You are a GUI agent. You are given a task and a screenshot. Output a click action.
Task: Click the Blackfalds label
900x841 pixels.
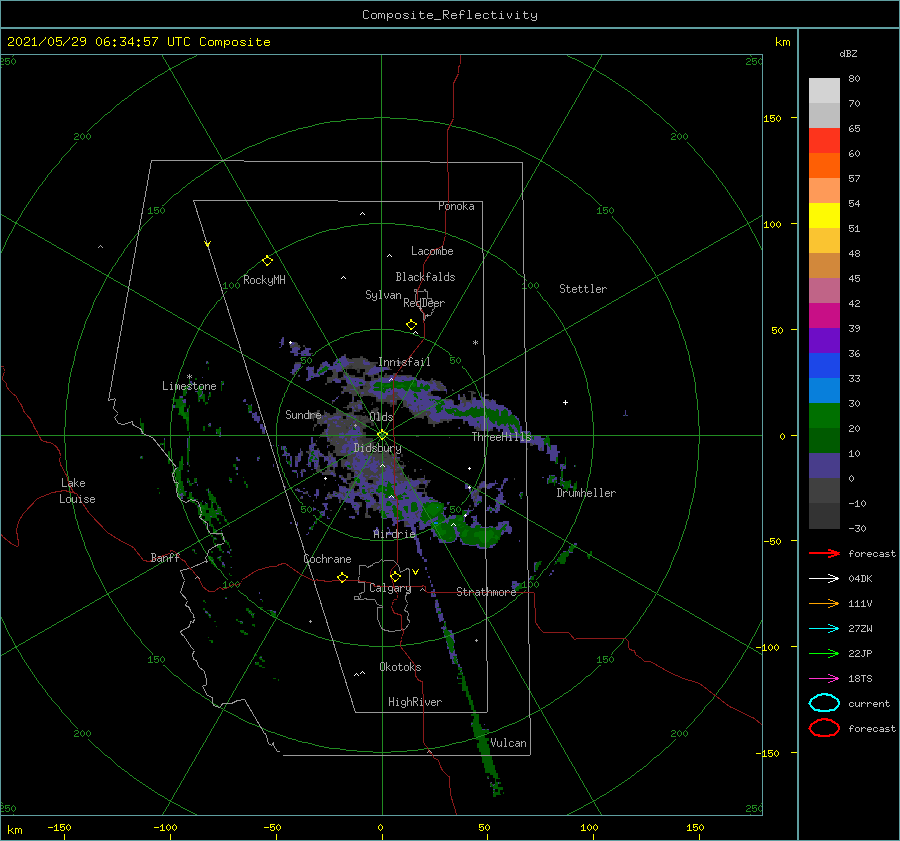tap(425, 277)
